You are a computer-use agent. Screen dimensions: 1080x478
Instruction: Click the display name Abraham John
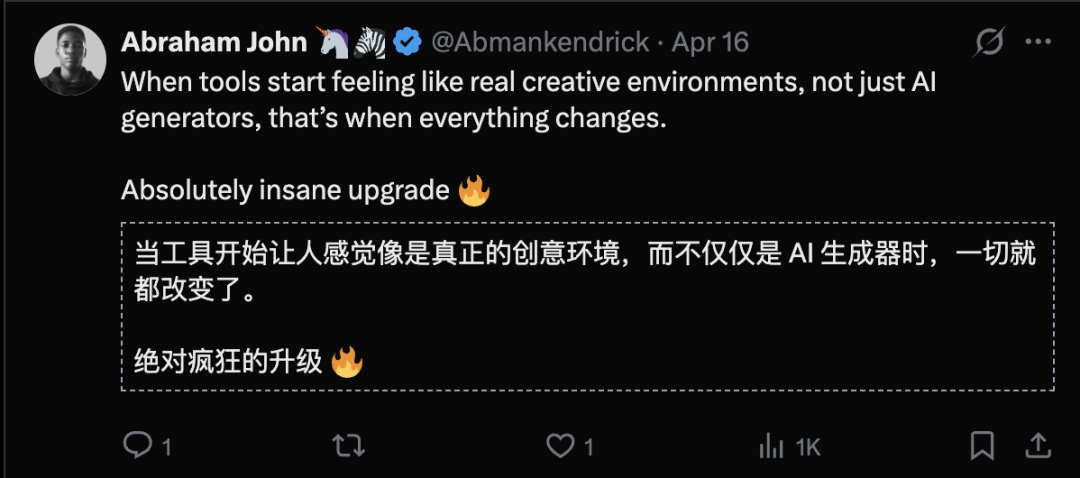coord(214,43)
